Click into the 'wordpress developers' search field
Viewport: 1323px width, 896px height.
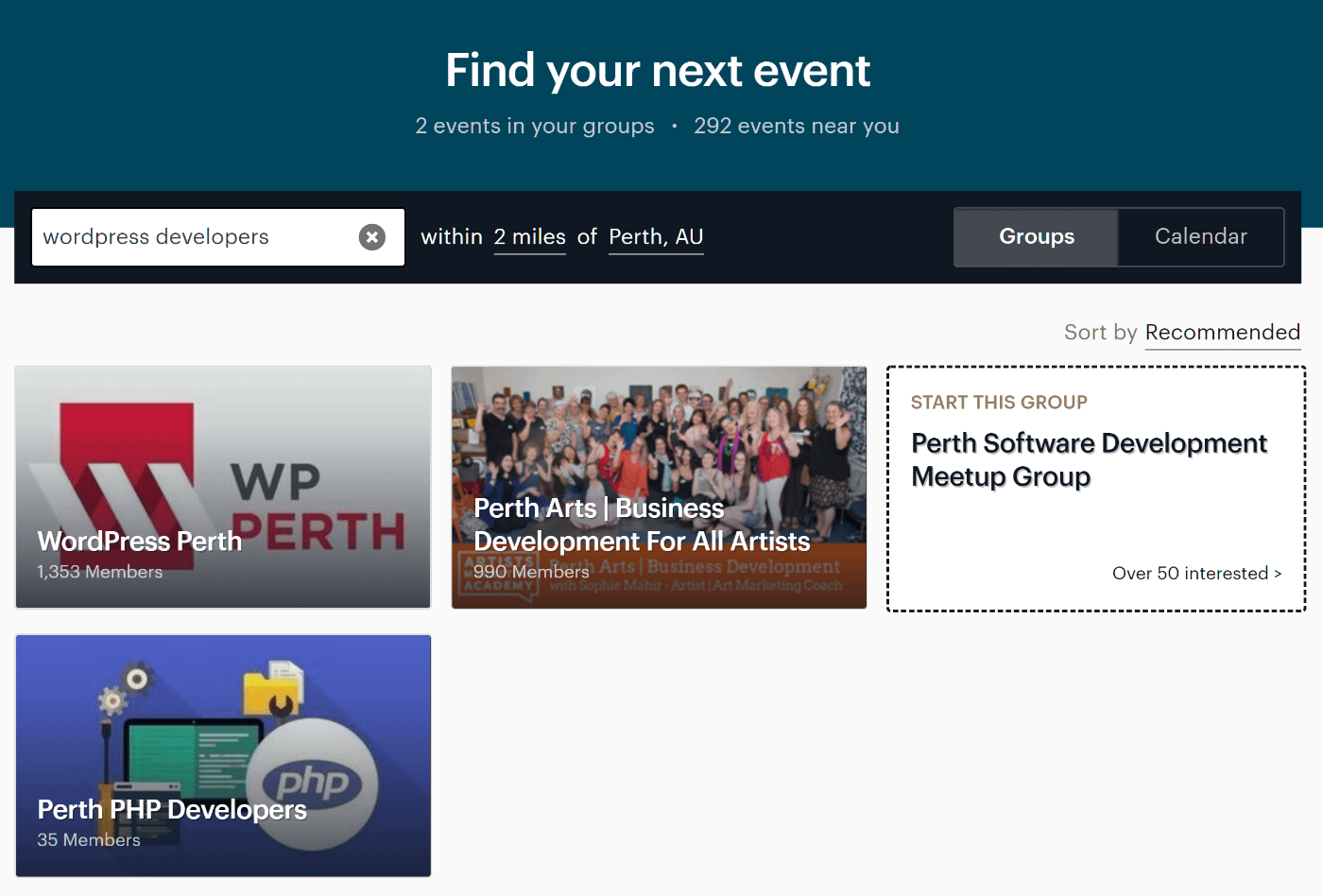pos(194,237)
